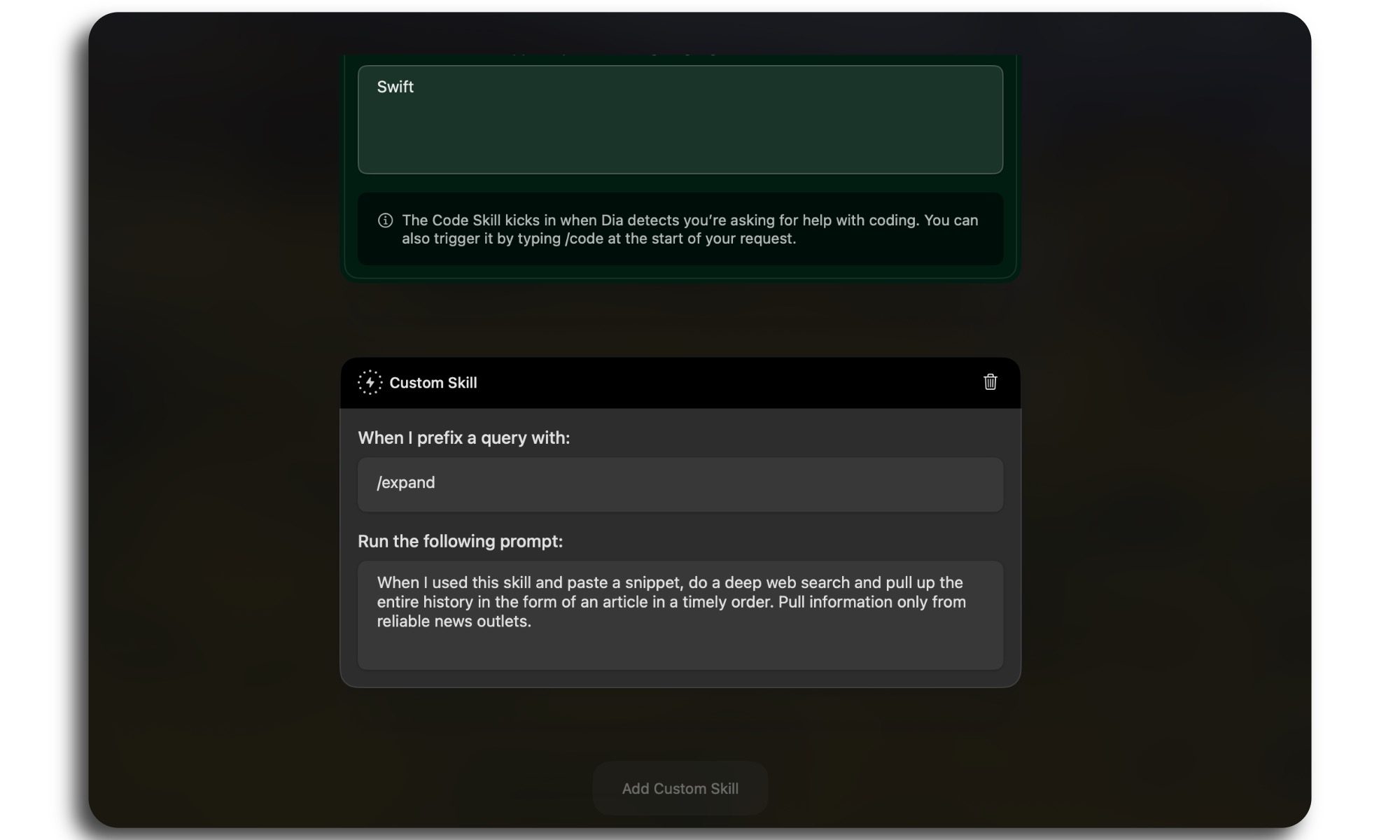Delete the Custom Skill with trash icon
Viewport: 1400px width, 840px height.
990,382
